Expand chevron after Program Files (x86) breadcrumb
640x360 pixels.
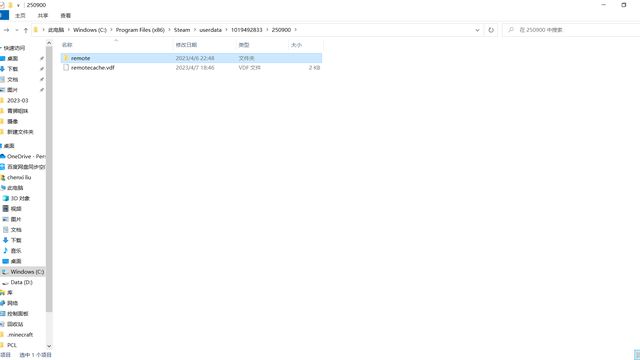click(x=169, y=30)
